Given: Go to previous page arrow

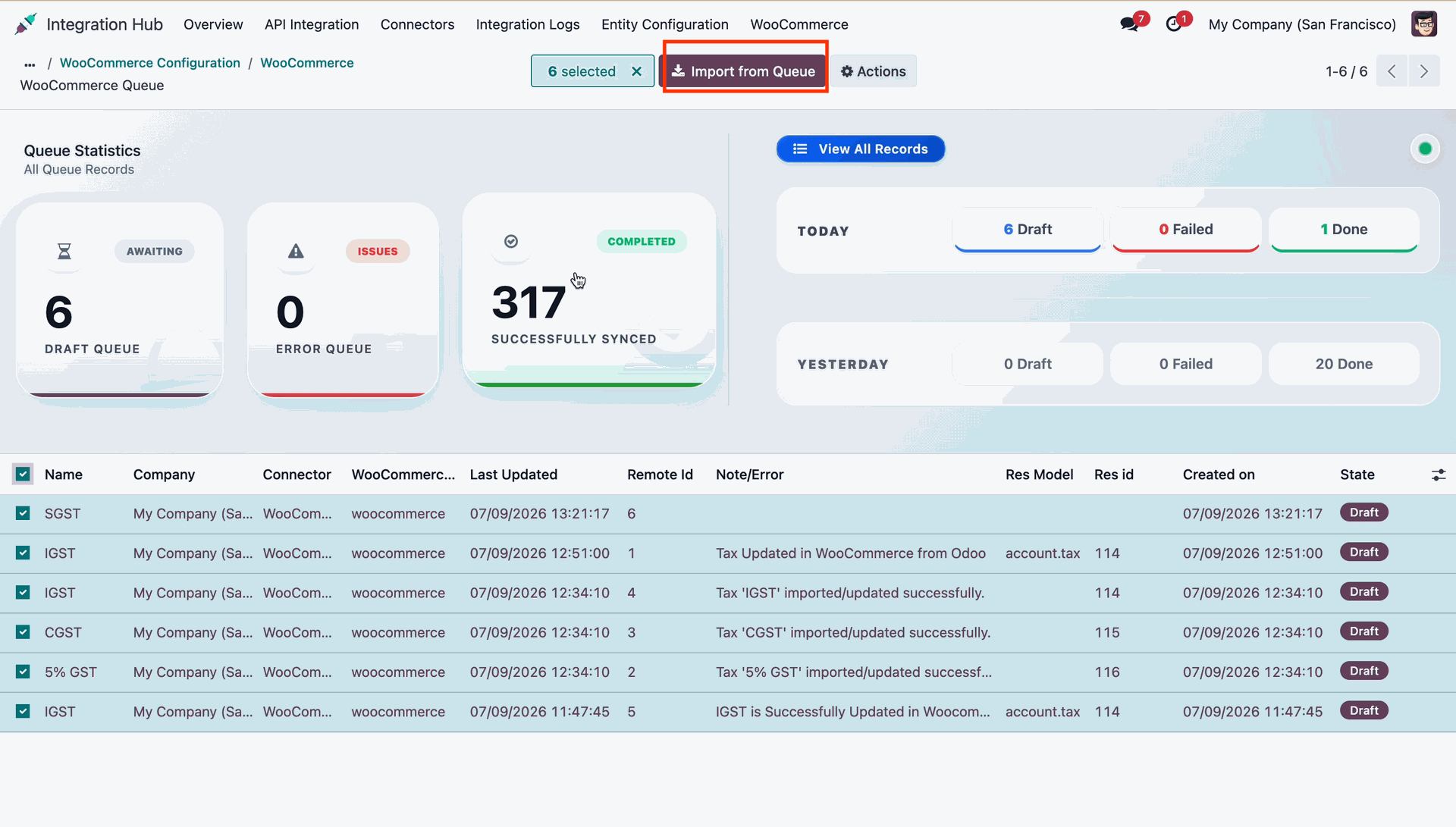Looking at the screenshot, I should (1392, 71).
